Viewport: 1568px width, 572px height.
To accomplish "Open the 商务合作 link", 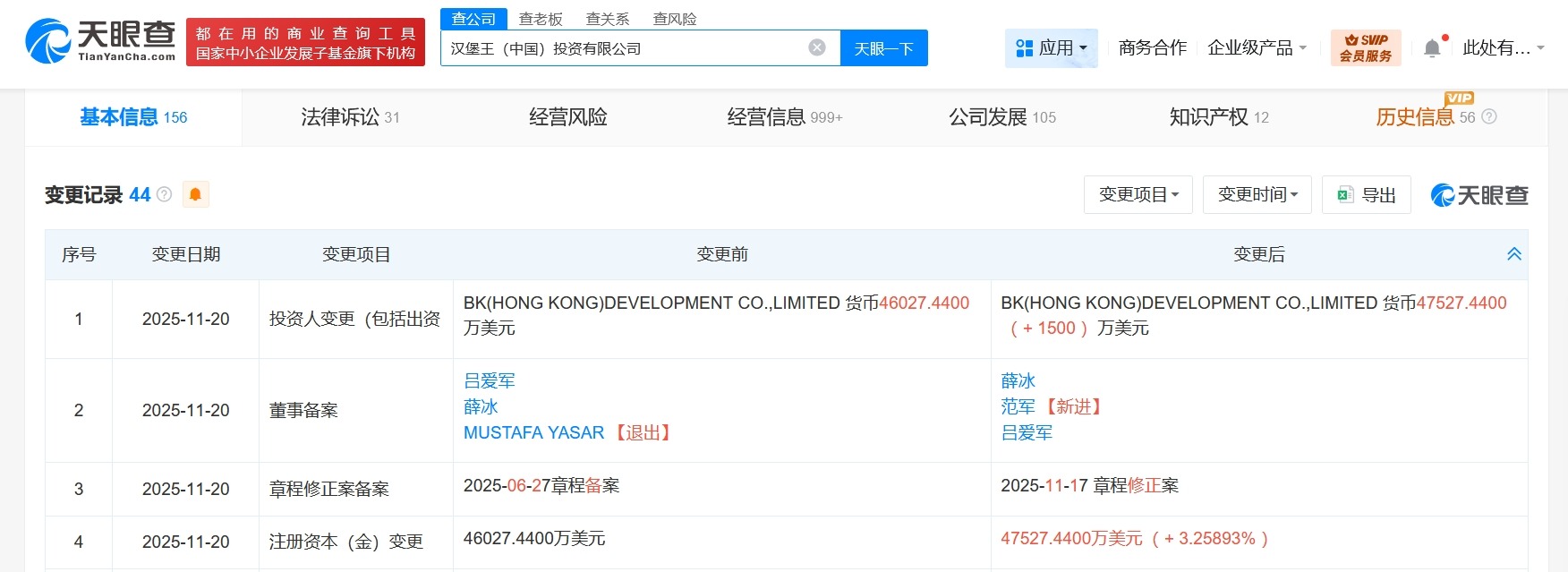I will coord(1153,47).
